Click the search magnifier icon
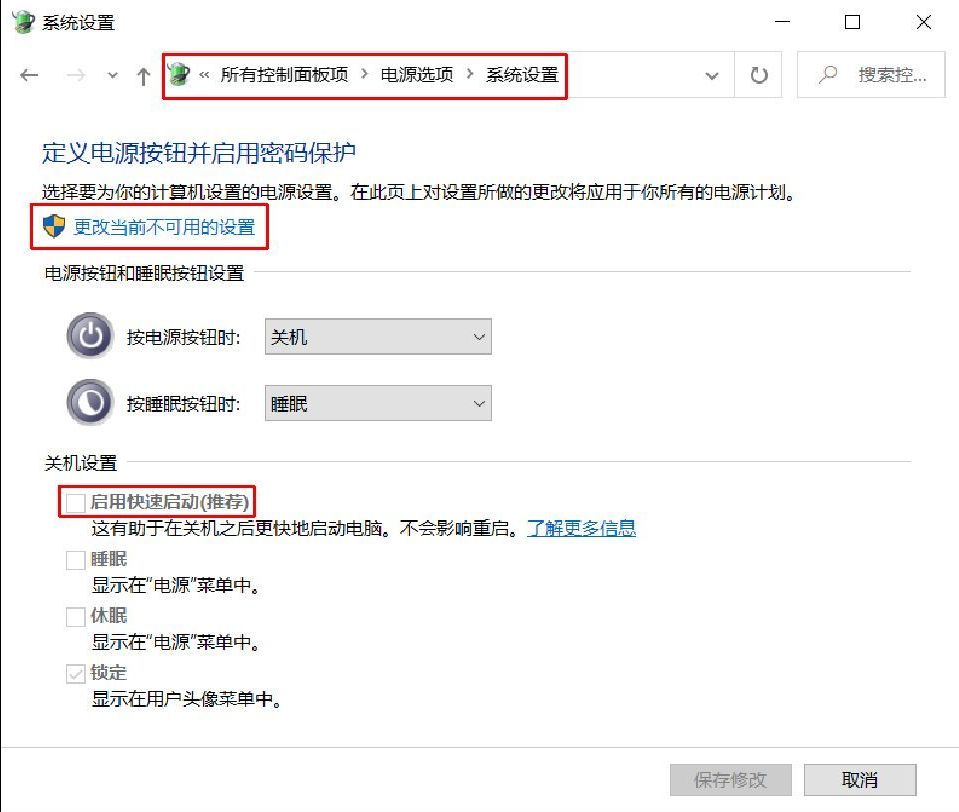Viewport: 959px width, 812px height. (828, 75)
